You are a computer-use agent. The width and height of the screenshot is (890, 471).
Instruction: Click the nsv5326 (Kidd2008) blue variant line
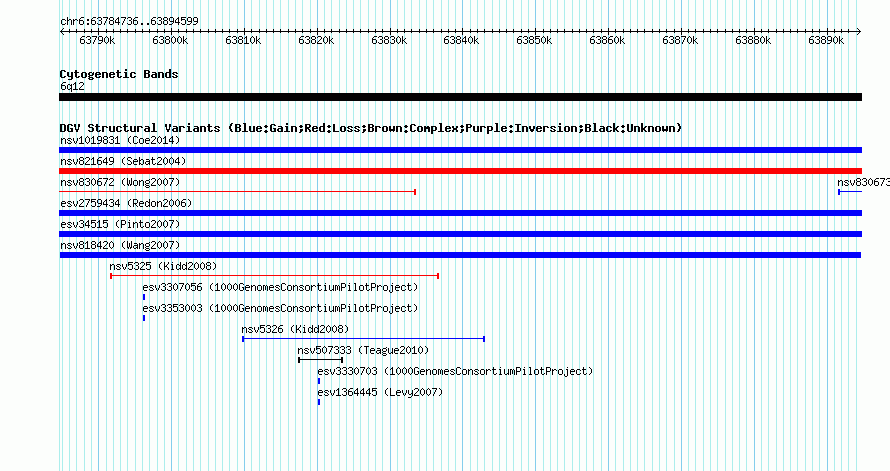click(363, 339)
